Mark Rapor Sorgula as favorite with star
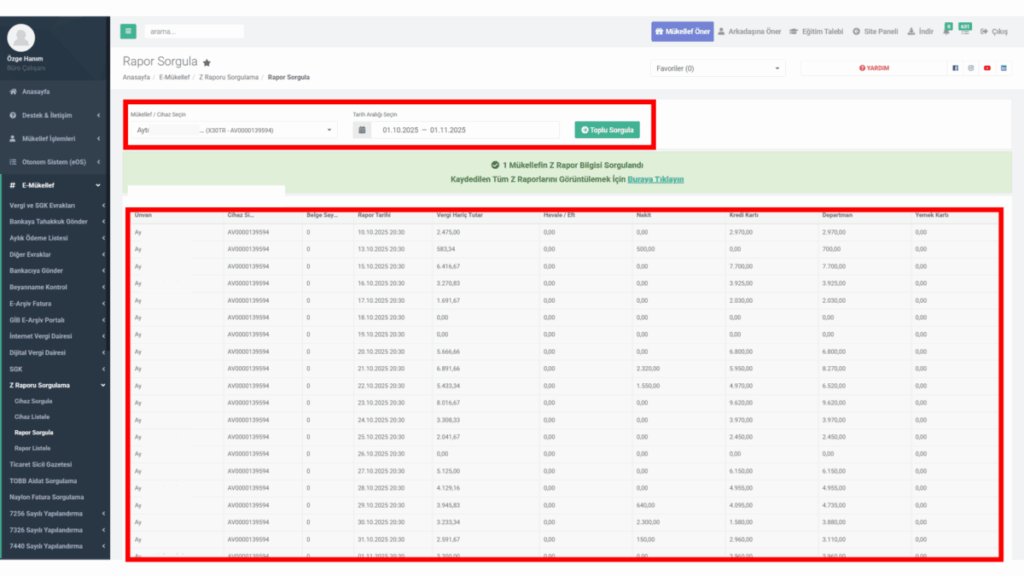 [x=207, y=63]
